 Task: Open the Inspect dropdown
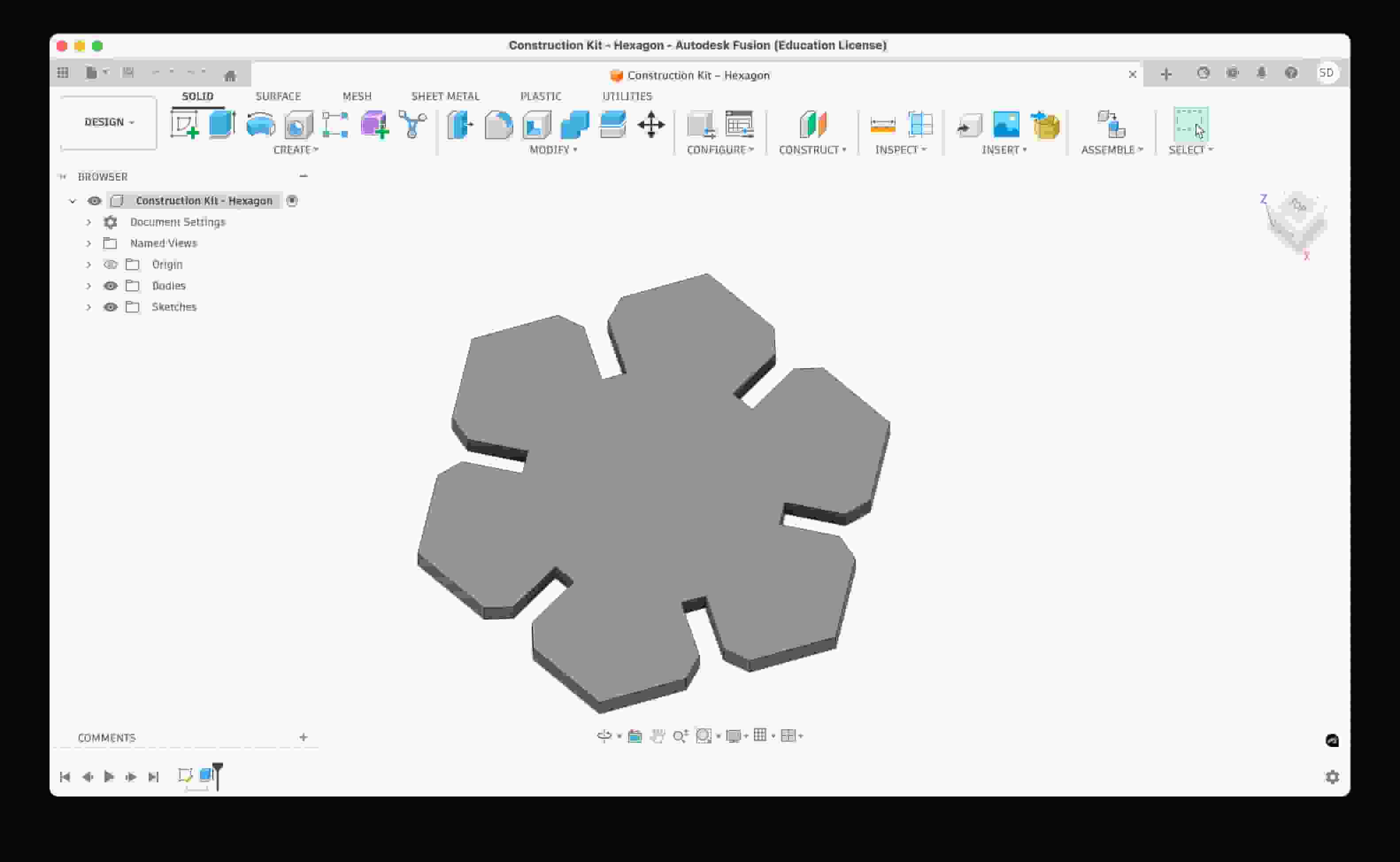click(x=900, y=150)
